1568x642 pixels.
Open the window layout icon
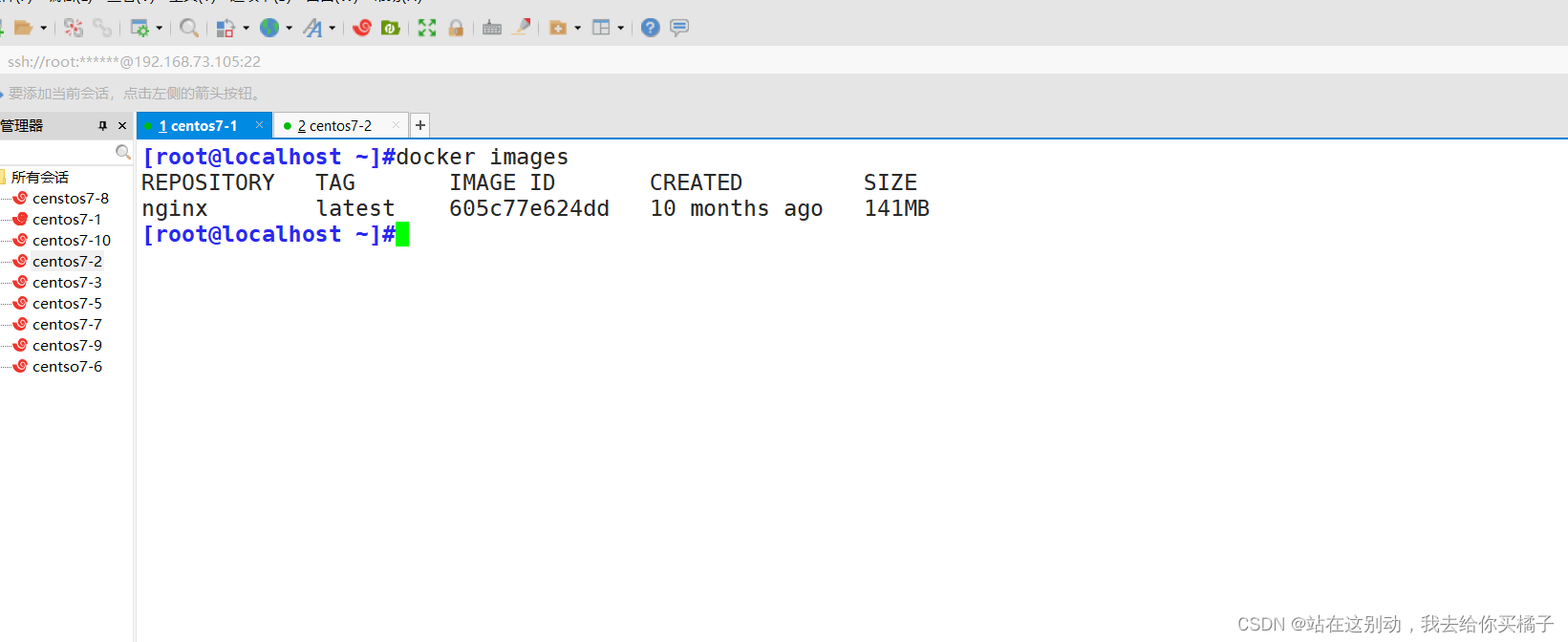[601, 28]
